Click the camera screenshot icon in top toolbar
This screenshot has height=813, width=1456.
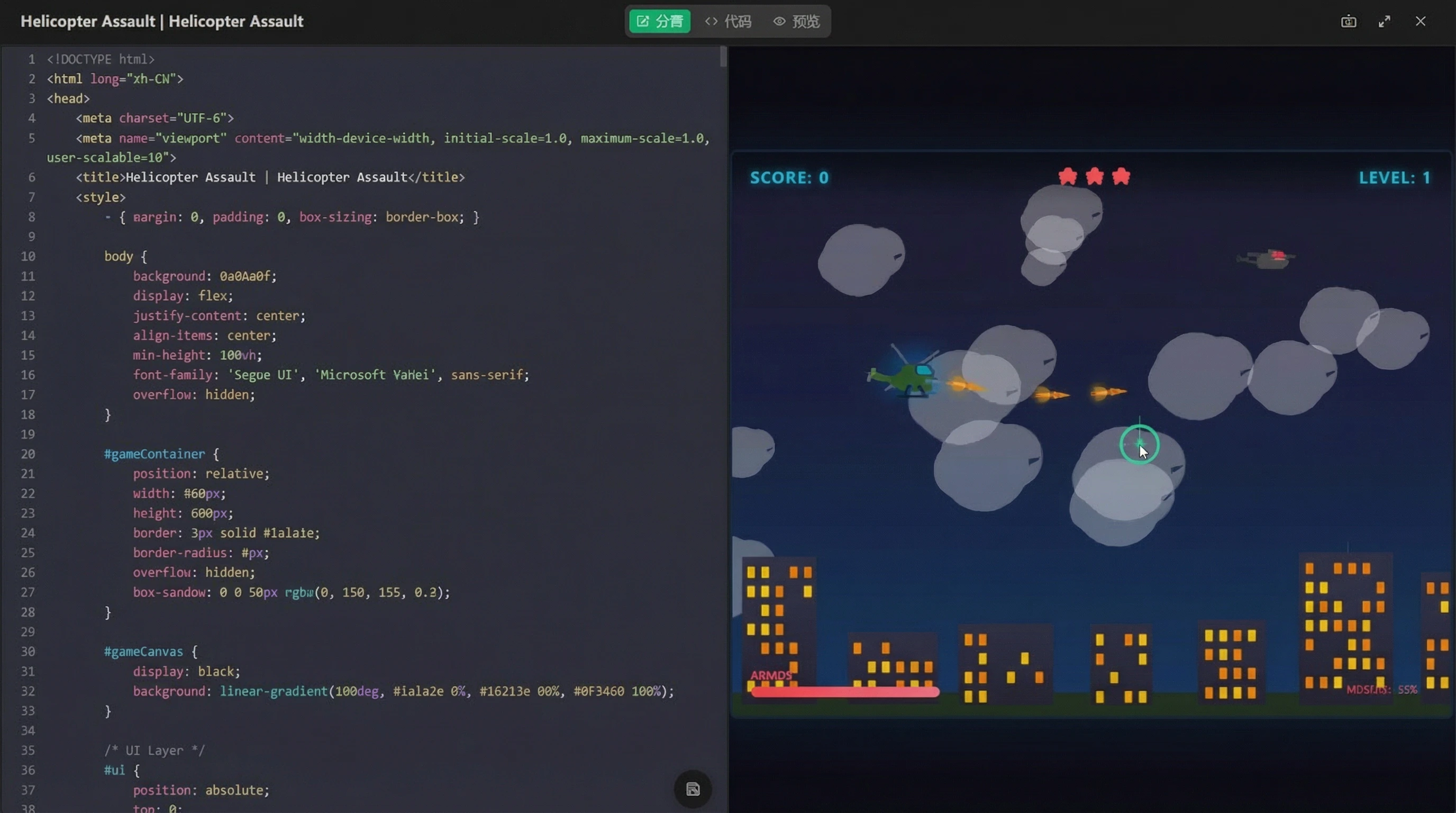click(x=1349, y=22)
